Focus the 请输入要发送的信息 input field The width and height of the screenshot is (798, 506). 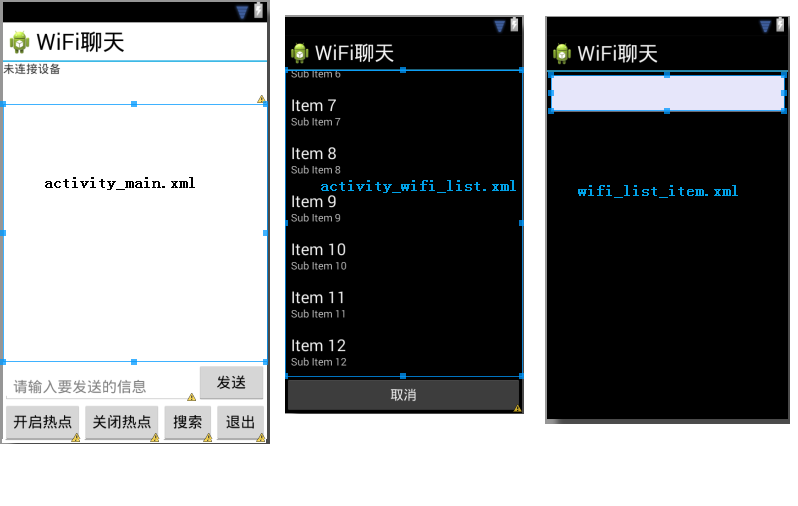(101, 387)
